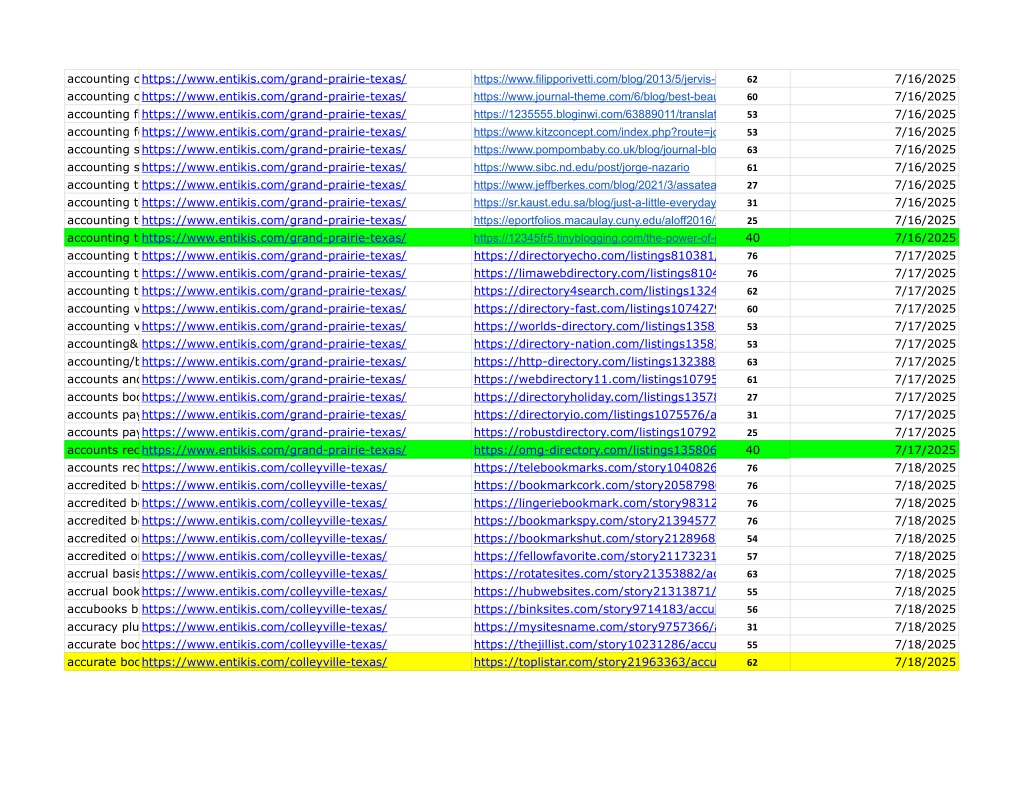This screenshot has height=791, width=1024.
Task: Select the 'accrual book' keyword cell
Action: (103, 590)
